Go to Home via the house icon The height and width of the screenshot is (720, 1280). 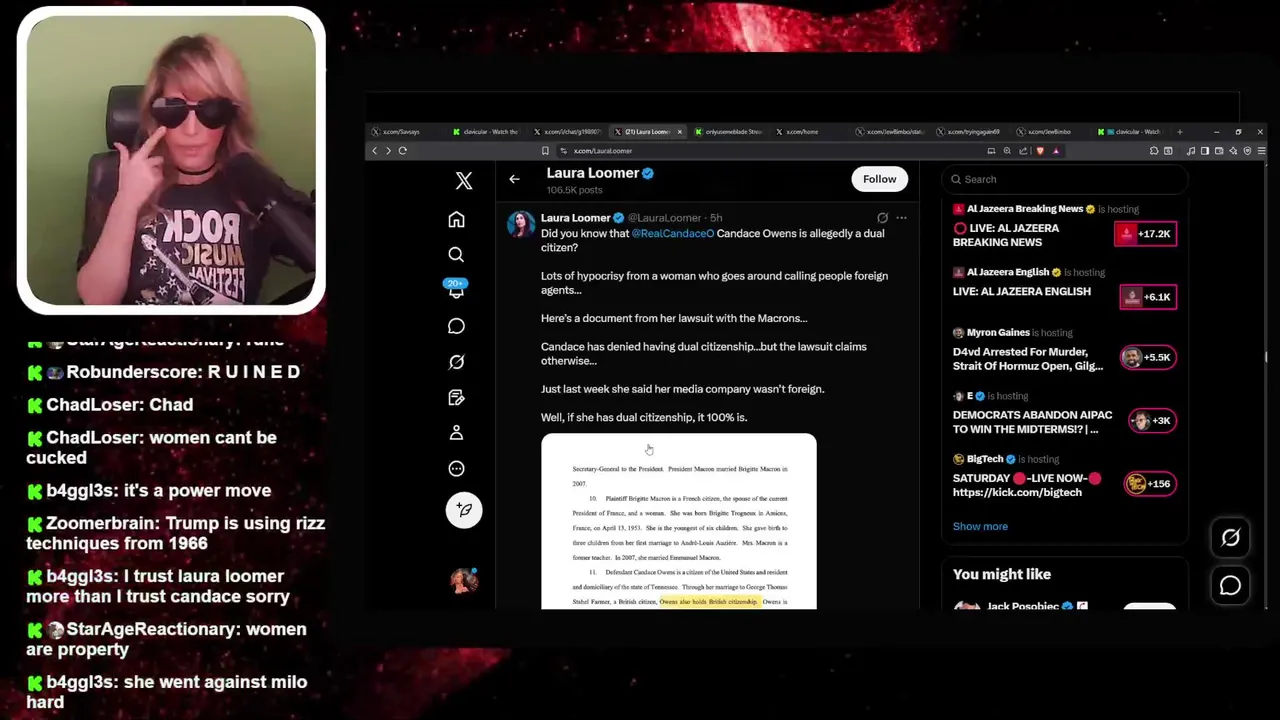(456, 219)
